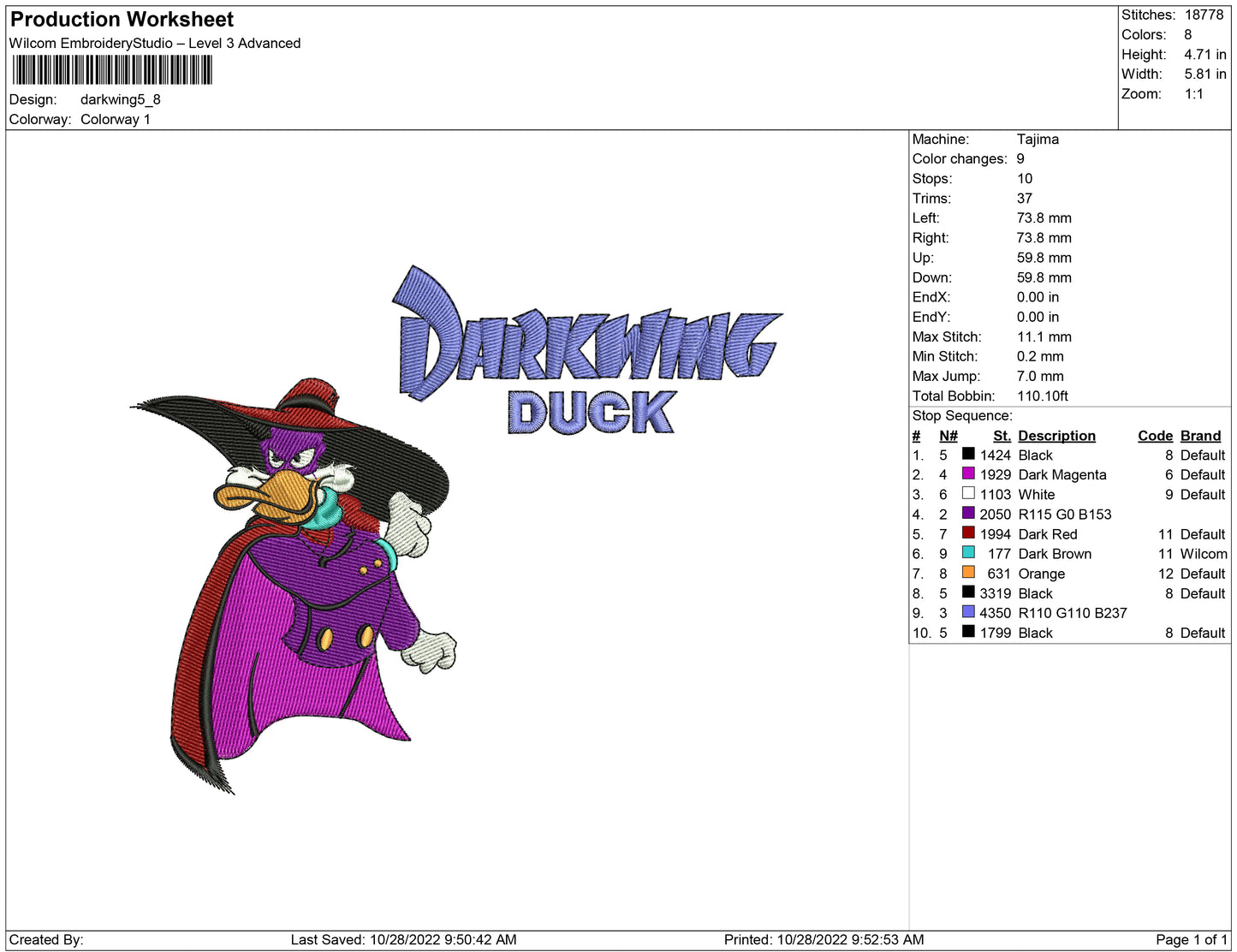
Task: Select the Dark Magenta color swatch
Action: [968, 473]
